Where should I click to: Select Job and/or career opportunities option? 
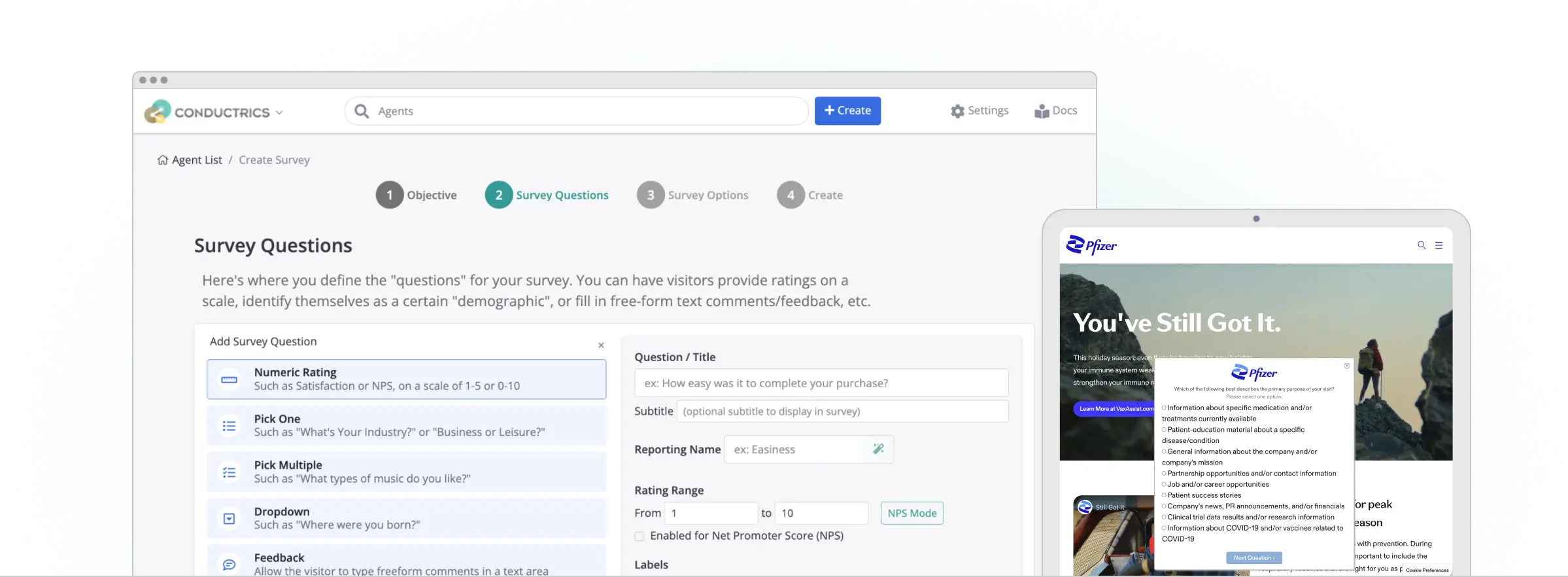click(x=1164, y=485)
